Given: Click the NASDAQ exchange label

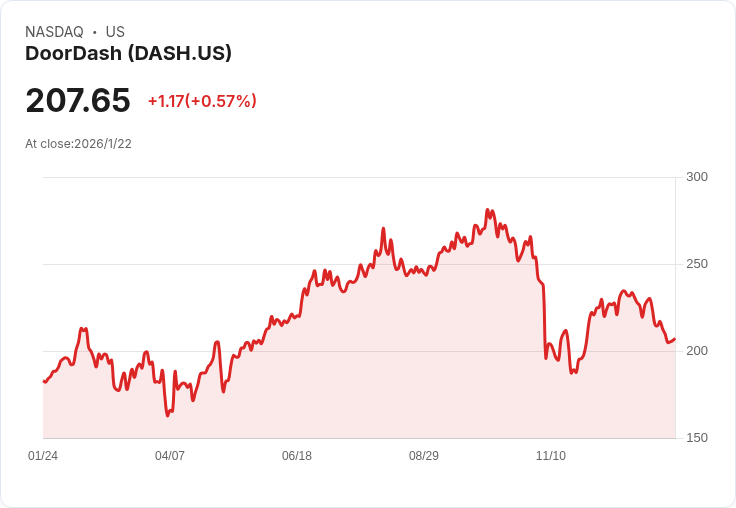Looking at the screenshot, I should [x=54, y=32].
